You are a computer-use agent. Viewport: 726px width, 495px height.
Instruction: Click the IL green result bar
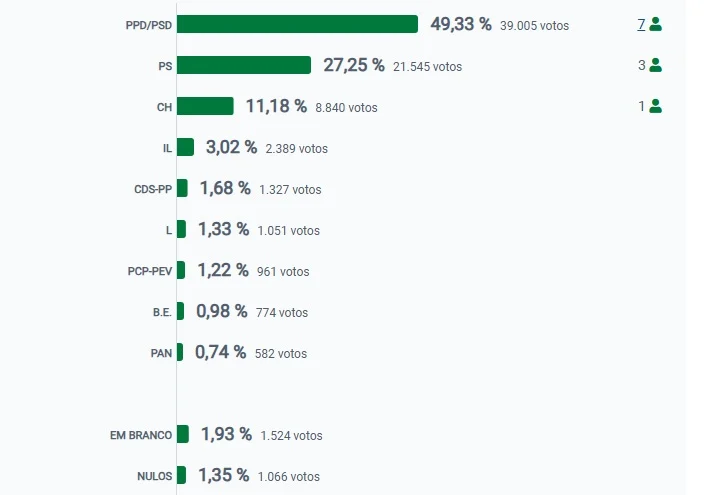(x=185, y=147)
